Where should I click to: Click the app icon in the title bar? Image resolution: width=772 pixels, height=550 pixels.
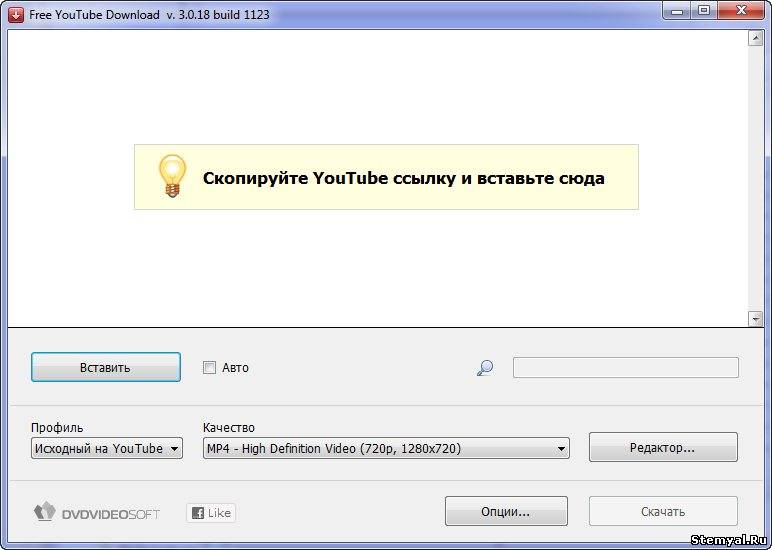tap(16, 14)
